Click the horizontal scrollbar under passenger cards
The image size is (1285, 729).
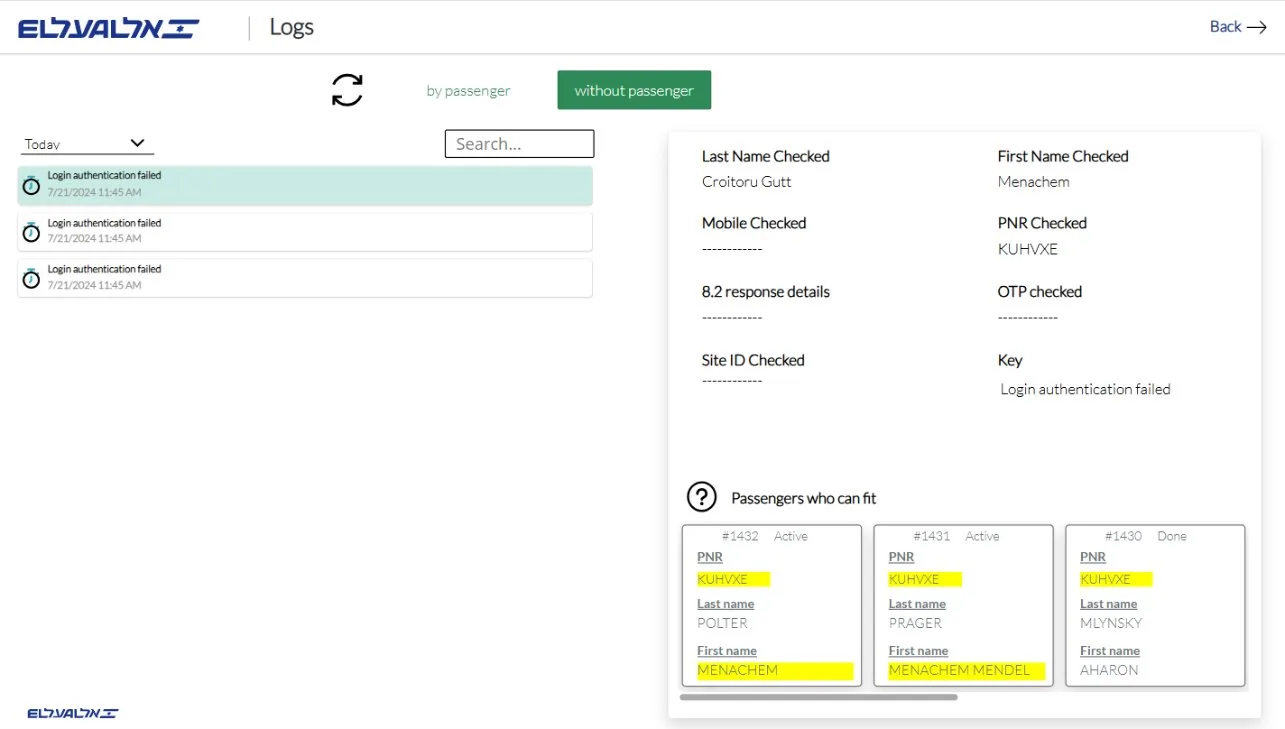pyautogui.click(x=818, y=697)
